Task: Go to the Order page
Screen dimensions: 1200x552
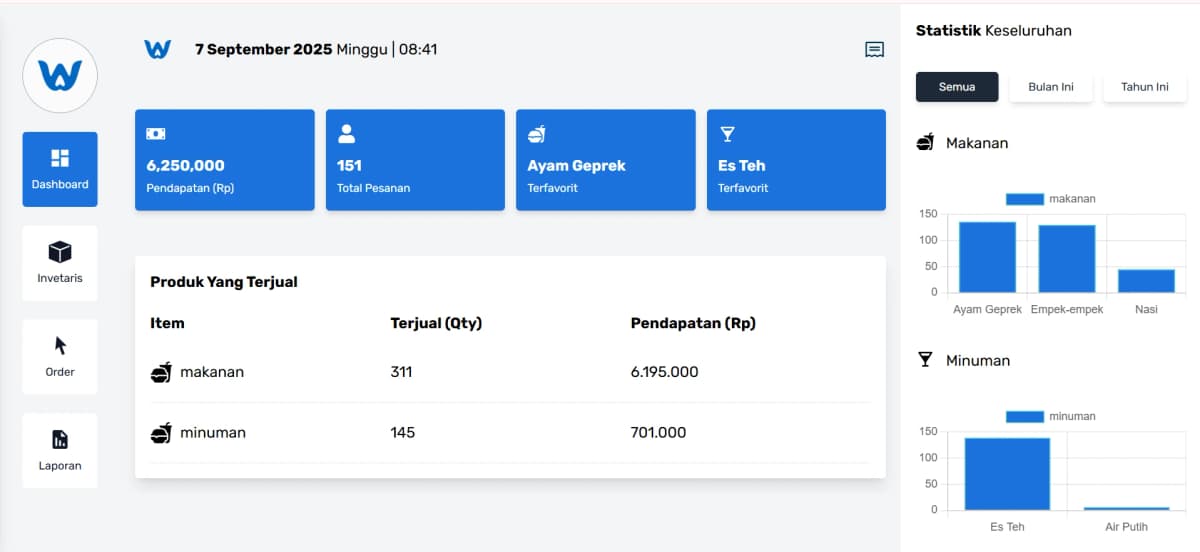Action: coord(60,356)
